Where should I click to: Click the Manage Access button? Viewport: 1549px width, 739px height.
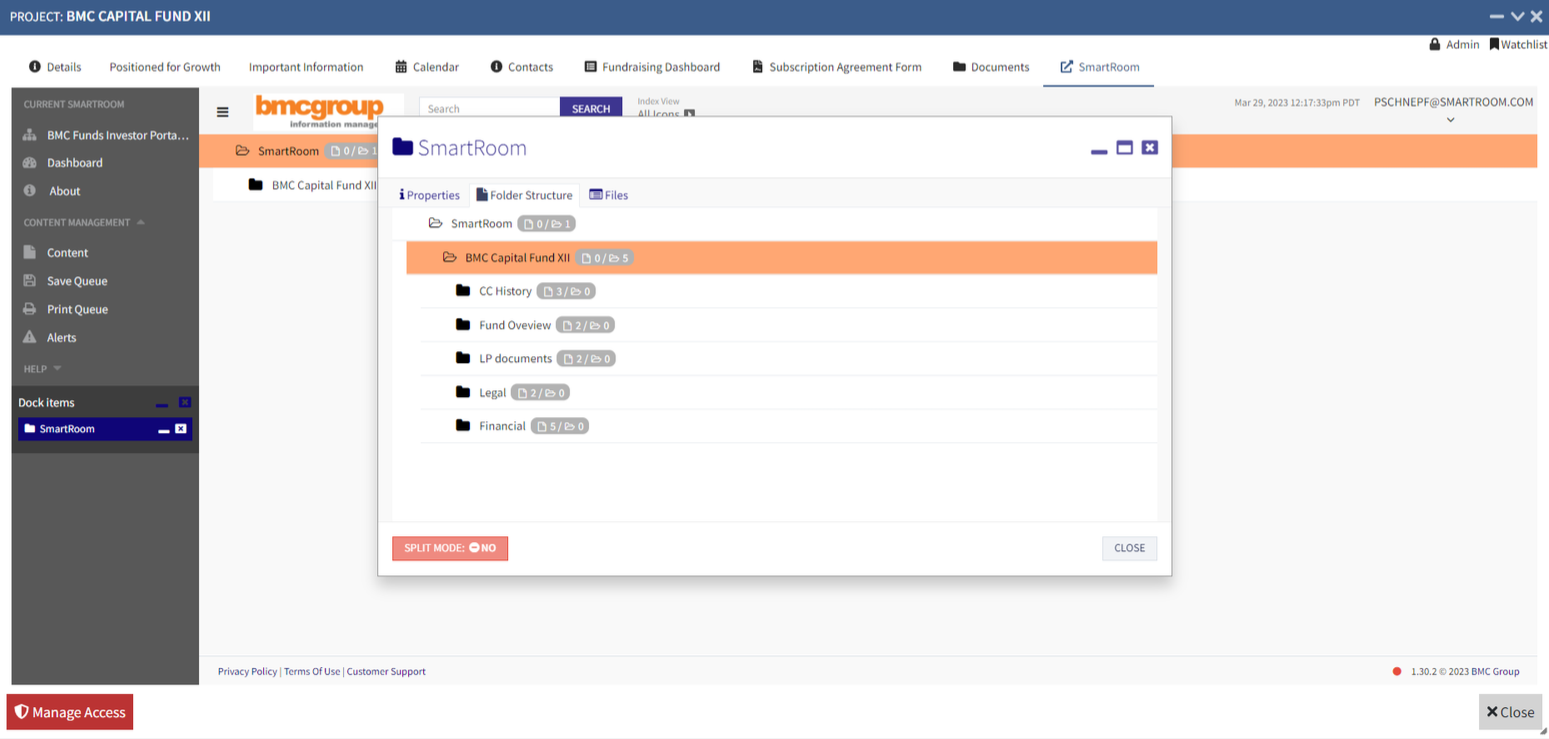pyautogui.click(x=70, y=712)
